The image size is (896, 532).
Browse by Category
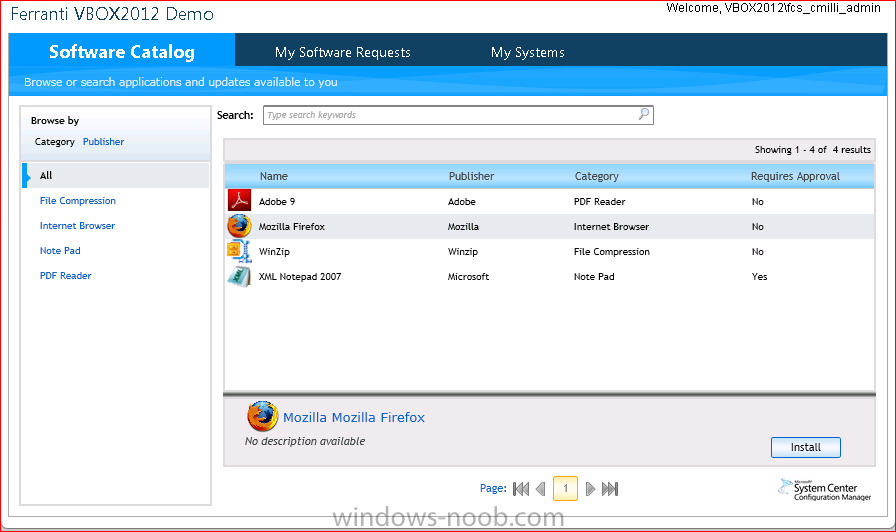pyautogui.click(x=55, y=142)
